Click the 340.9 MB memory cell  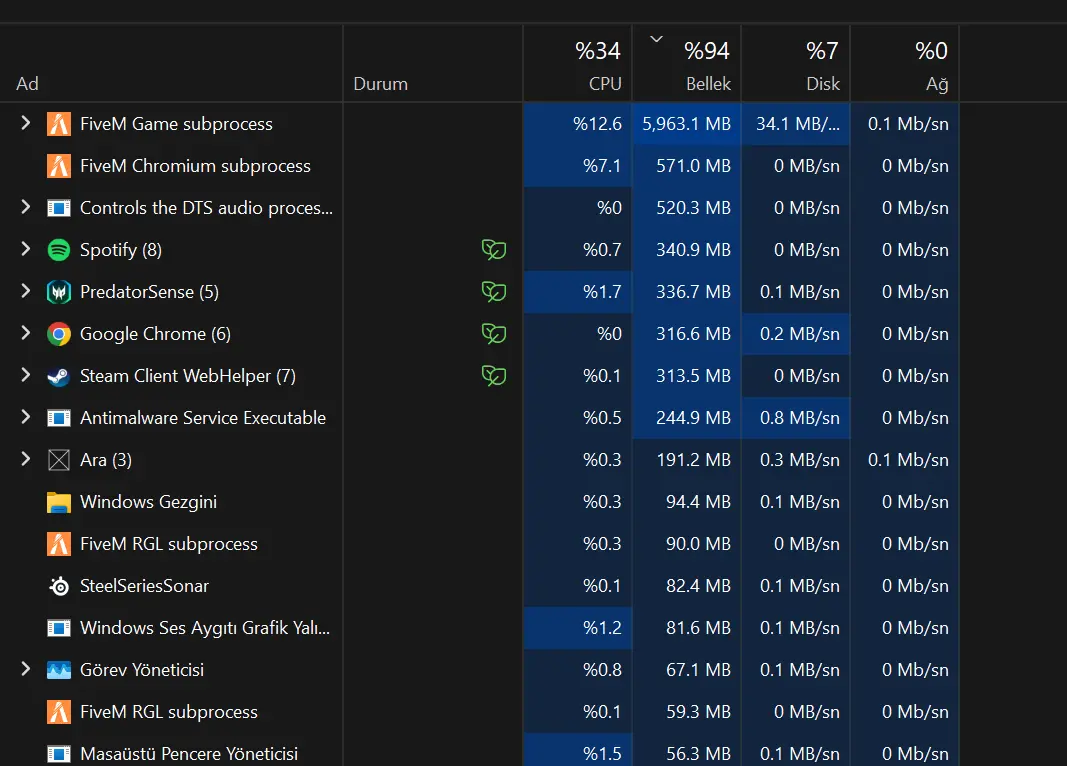687,250
